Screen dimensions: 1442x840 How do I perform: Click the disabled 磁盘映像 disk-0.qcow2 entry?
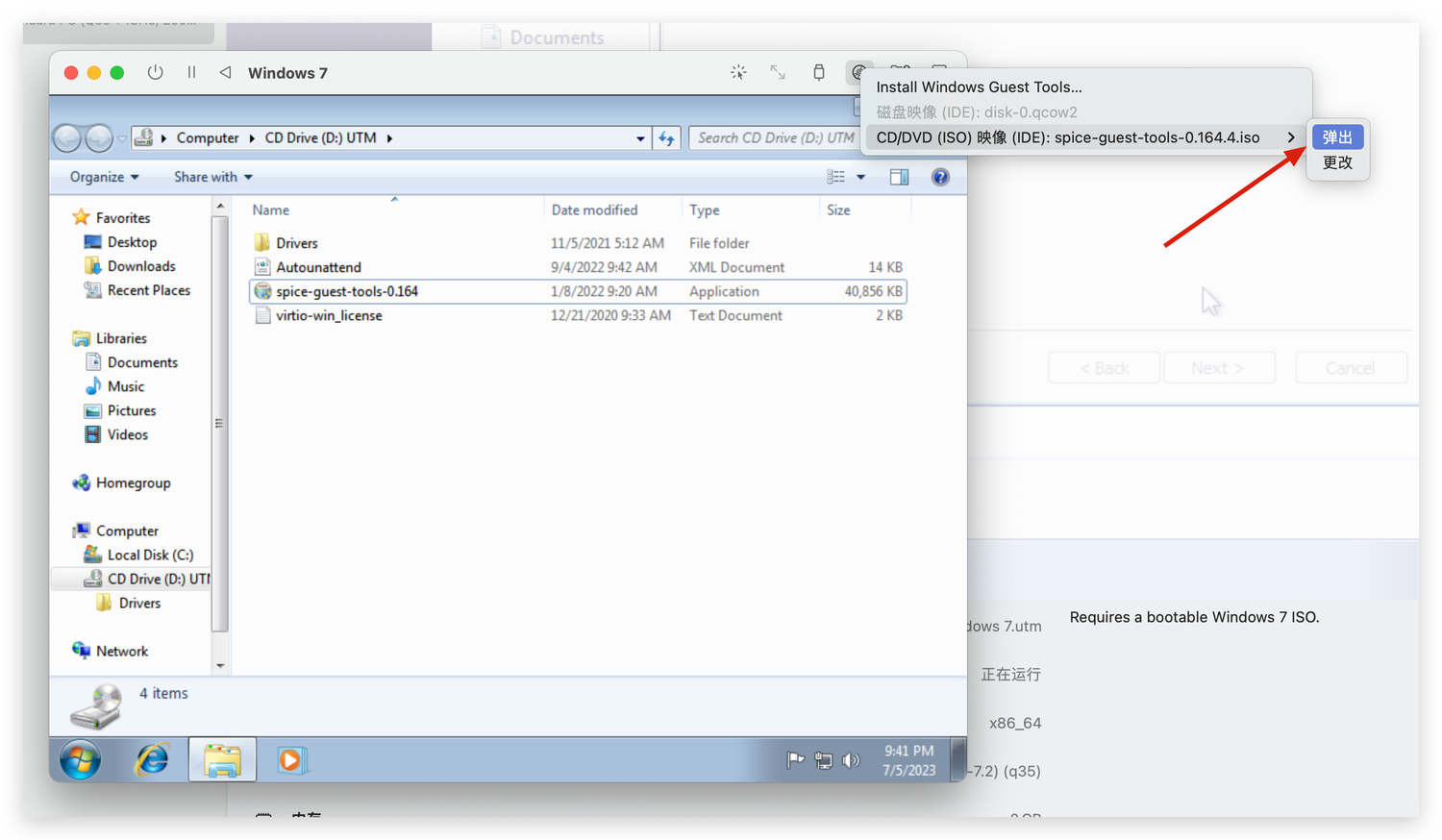coord(977,111)
